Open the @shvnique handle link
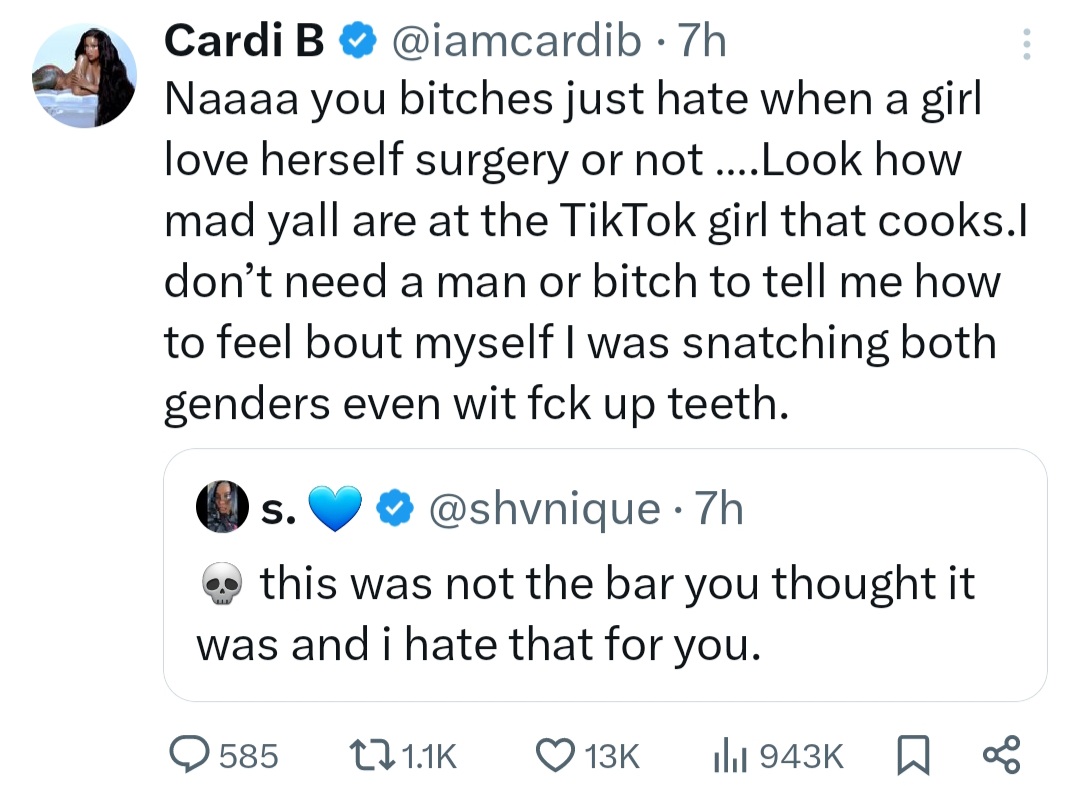 [544, 510]
